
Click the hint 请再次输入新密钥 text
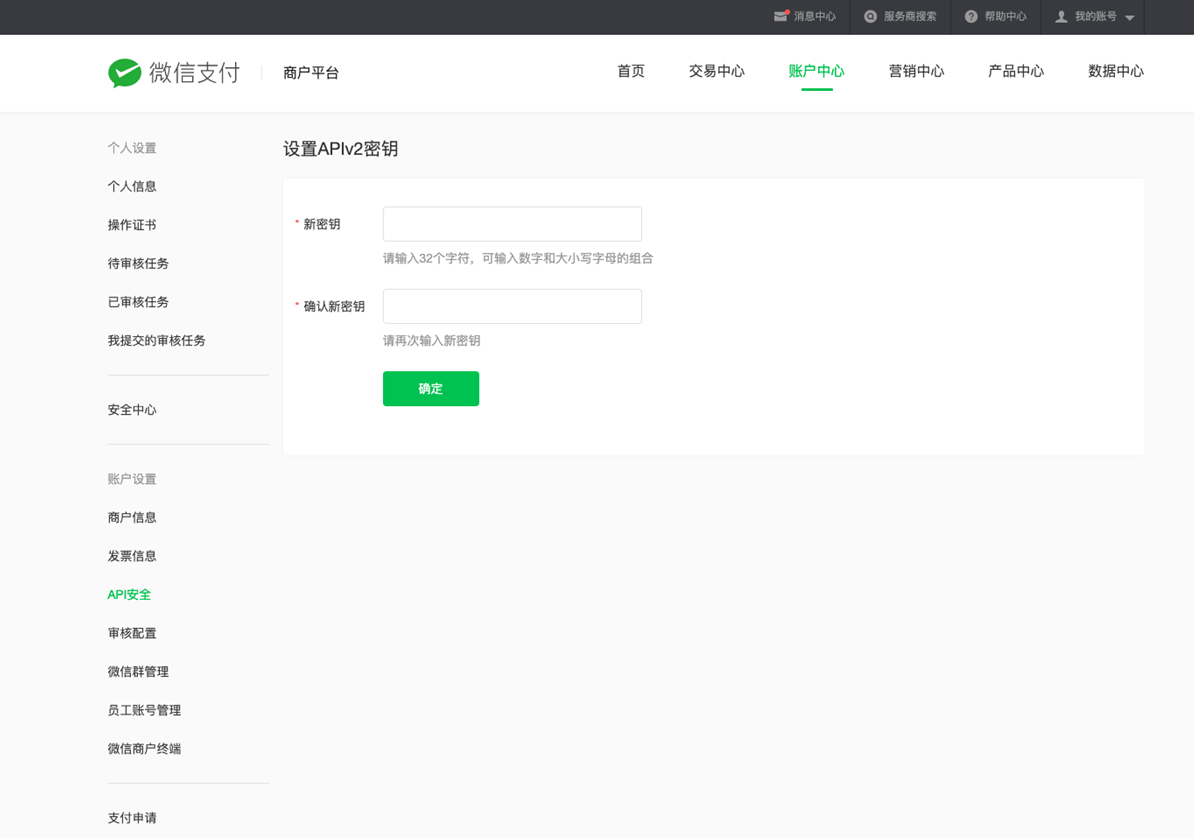pyautogui.click(x=431, y=341)
